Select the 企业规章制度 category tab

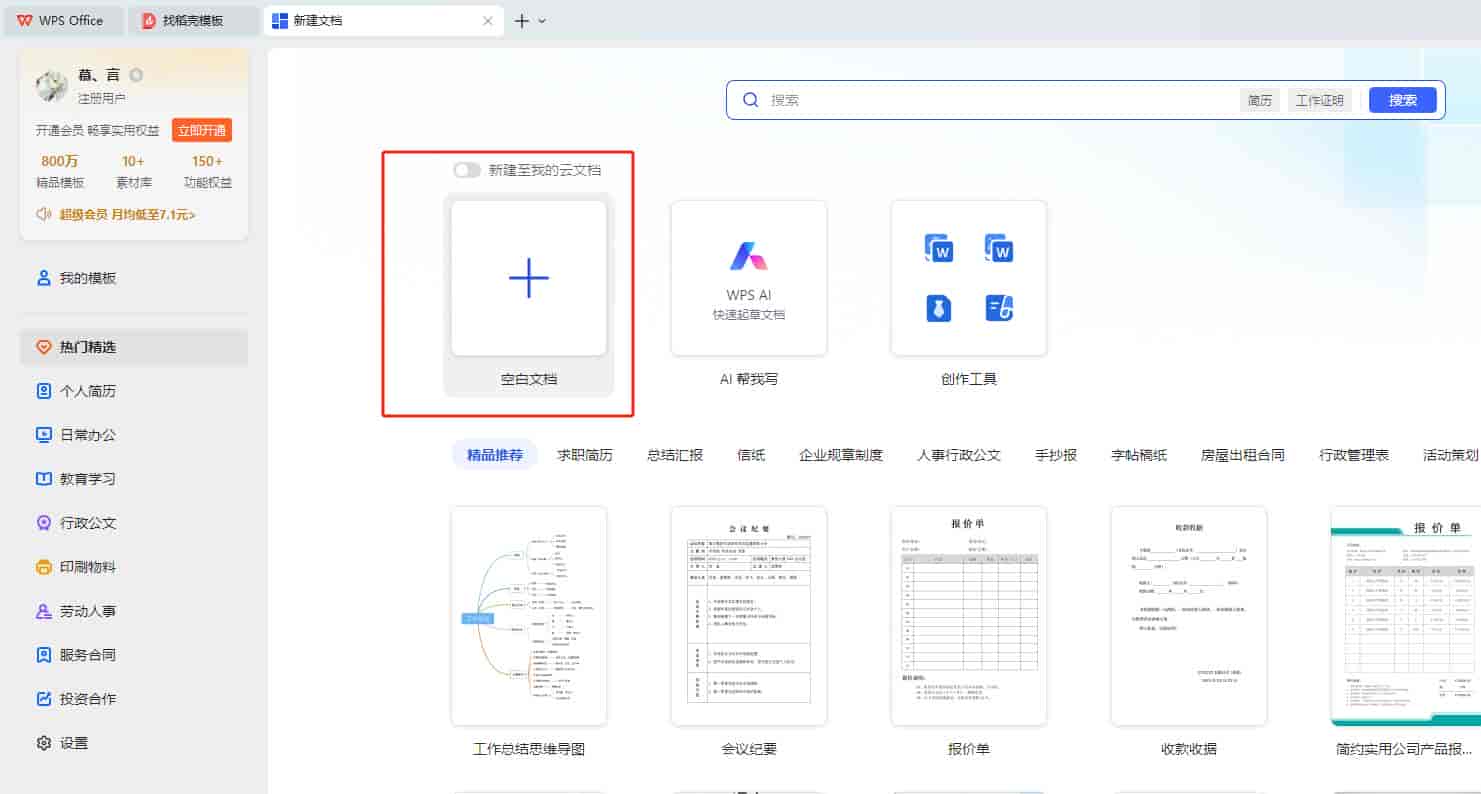click(x=841, y=455)
